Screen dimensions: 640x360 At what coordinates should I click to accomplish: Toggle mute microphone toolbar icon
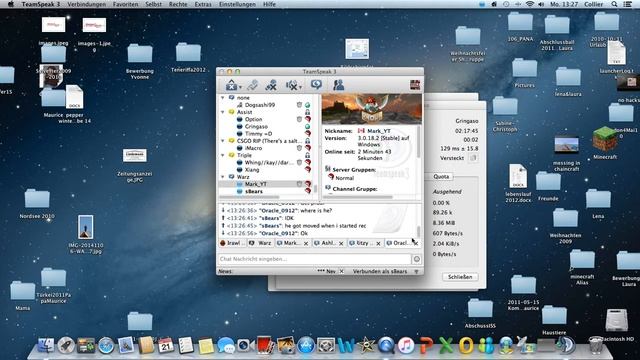[271, 85]
